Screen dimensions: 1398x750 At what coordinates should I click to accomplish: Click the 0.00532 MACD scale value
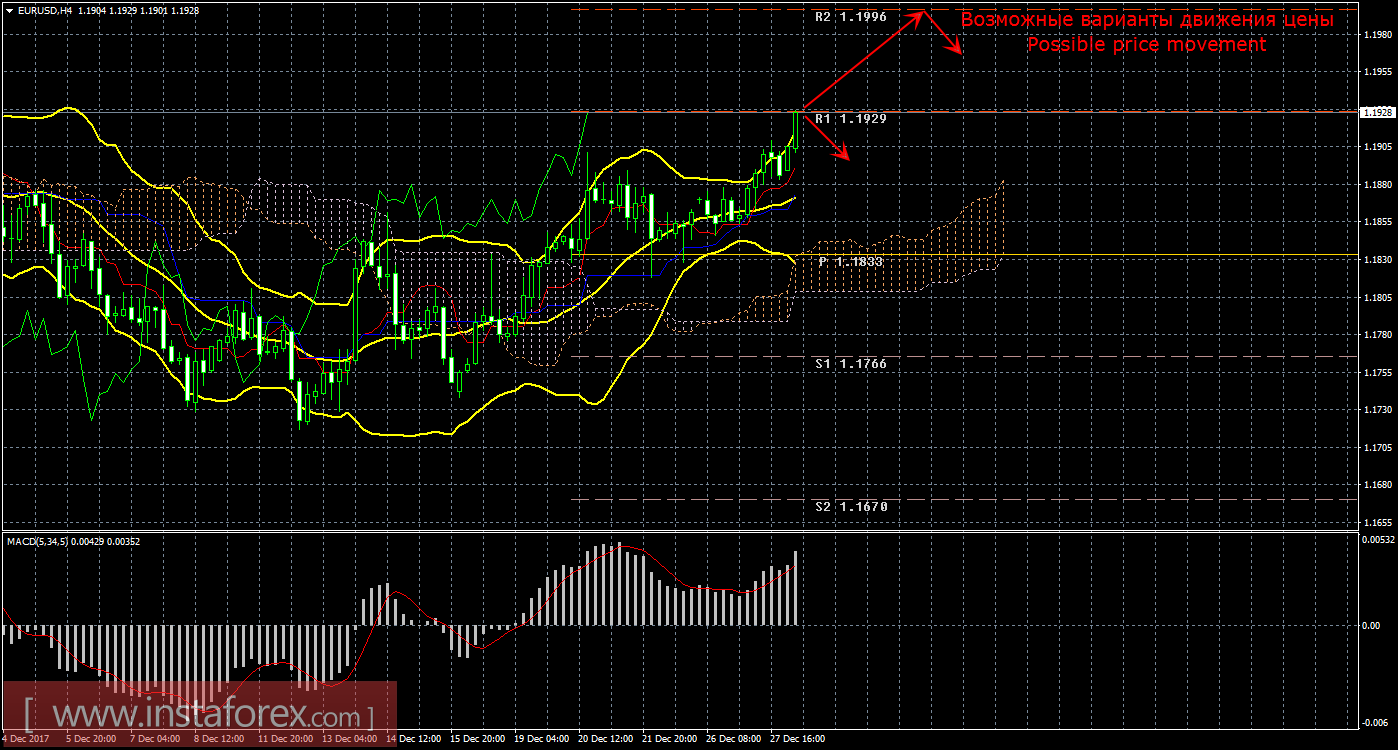pyautogui.click(x=1377, y=541)
